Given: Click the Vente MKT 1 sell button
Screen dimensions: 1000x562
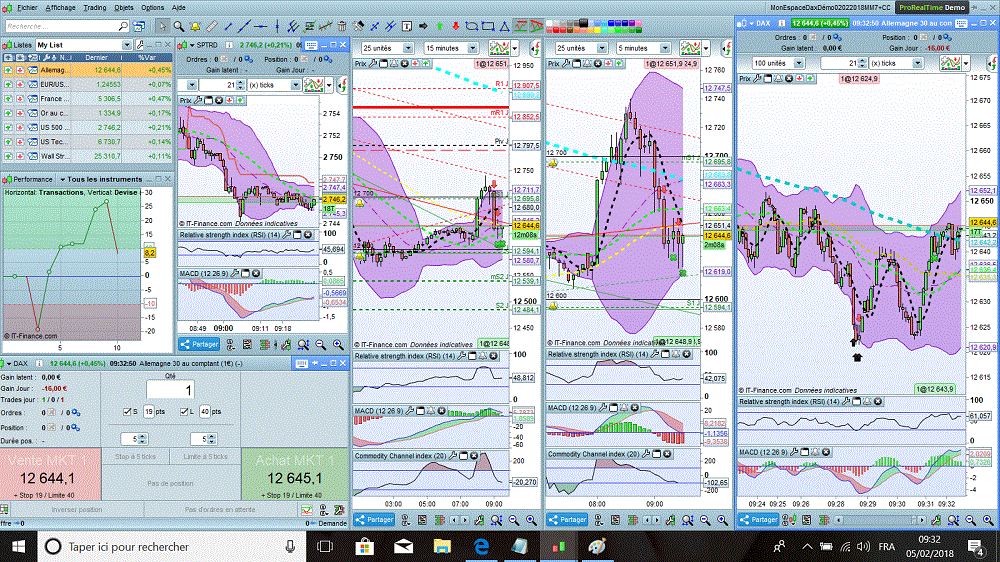Looking at the screenshot, I should tap(50, 474).
